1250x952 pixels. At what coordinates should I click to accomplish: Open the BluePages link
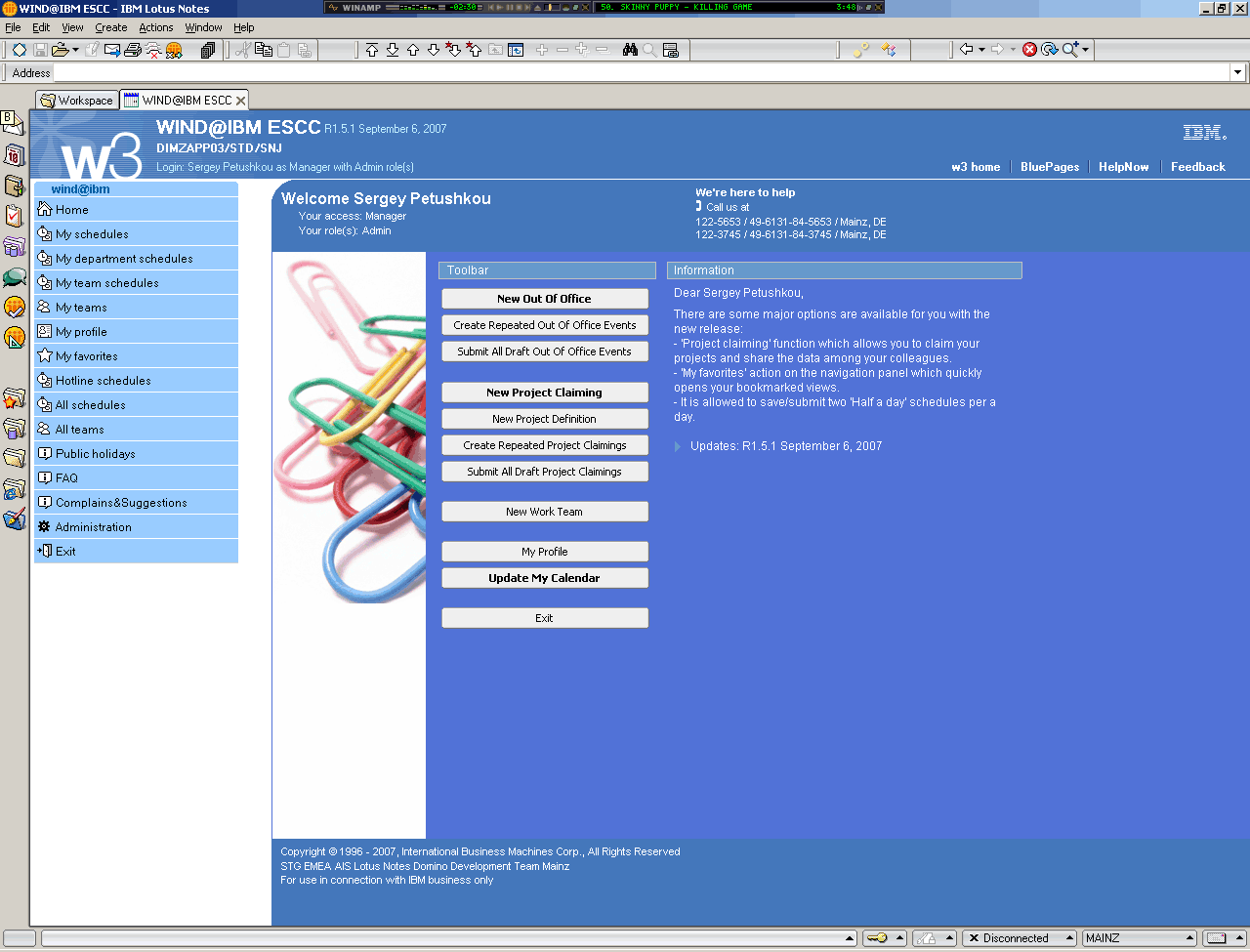pyautogui.click(x=1049, y=167)
